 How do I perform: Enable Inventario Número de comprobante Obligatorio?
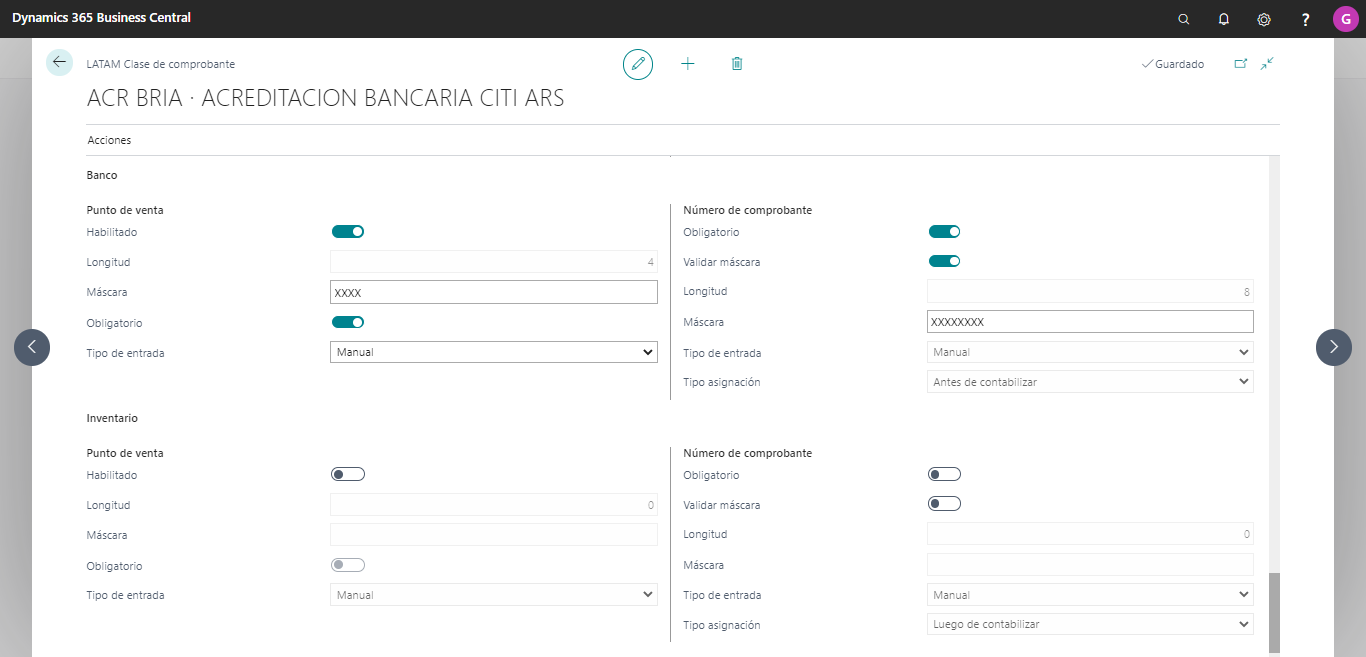(x=944, y=474)
